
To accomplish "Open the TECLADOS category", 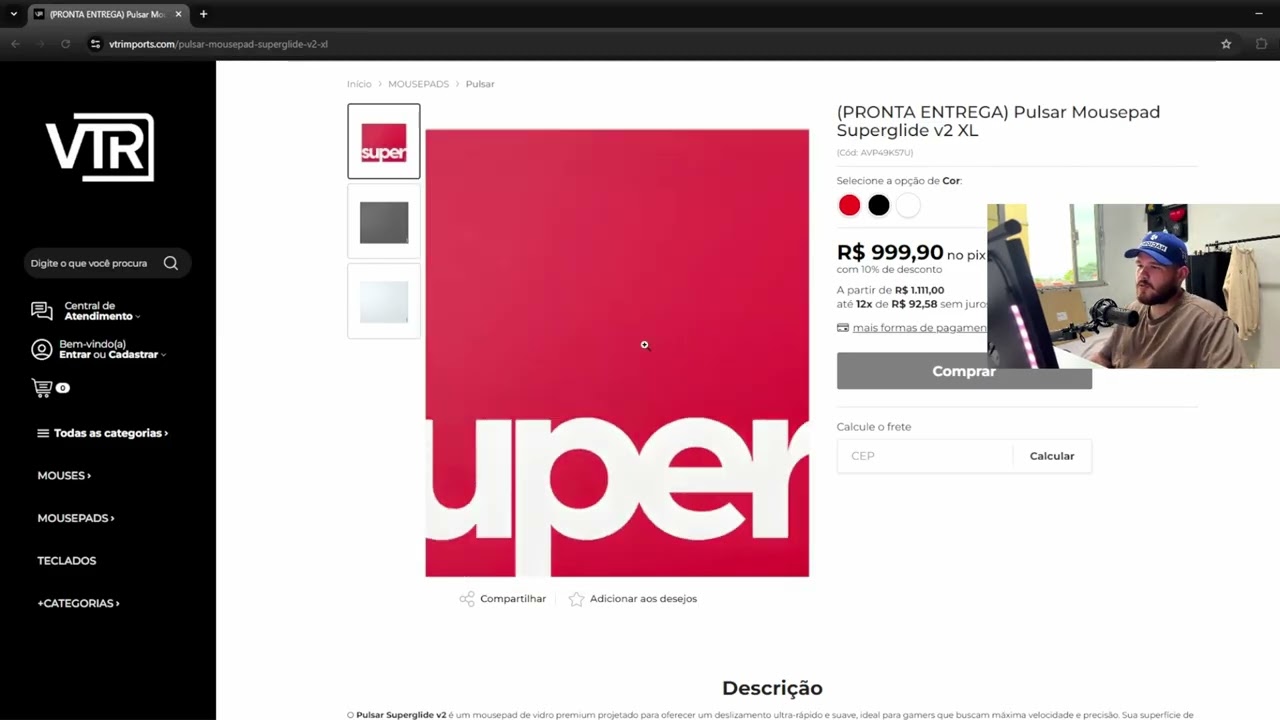I will (67, 560).
